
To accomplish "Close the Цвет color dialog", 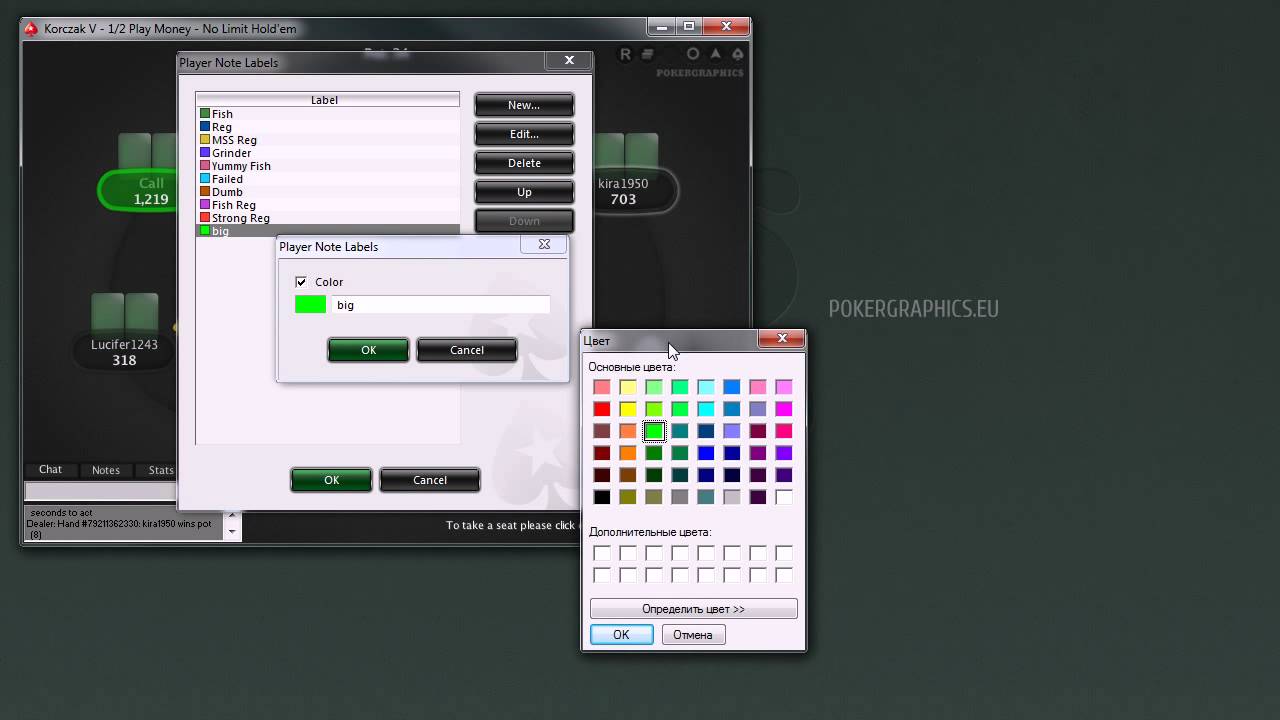I will coord(782,339).
